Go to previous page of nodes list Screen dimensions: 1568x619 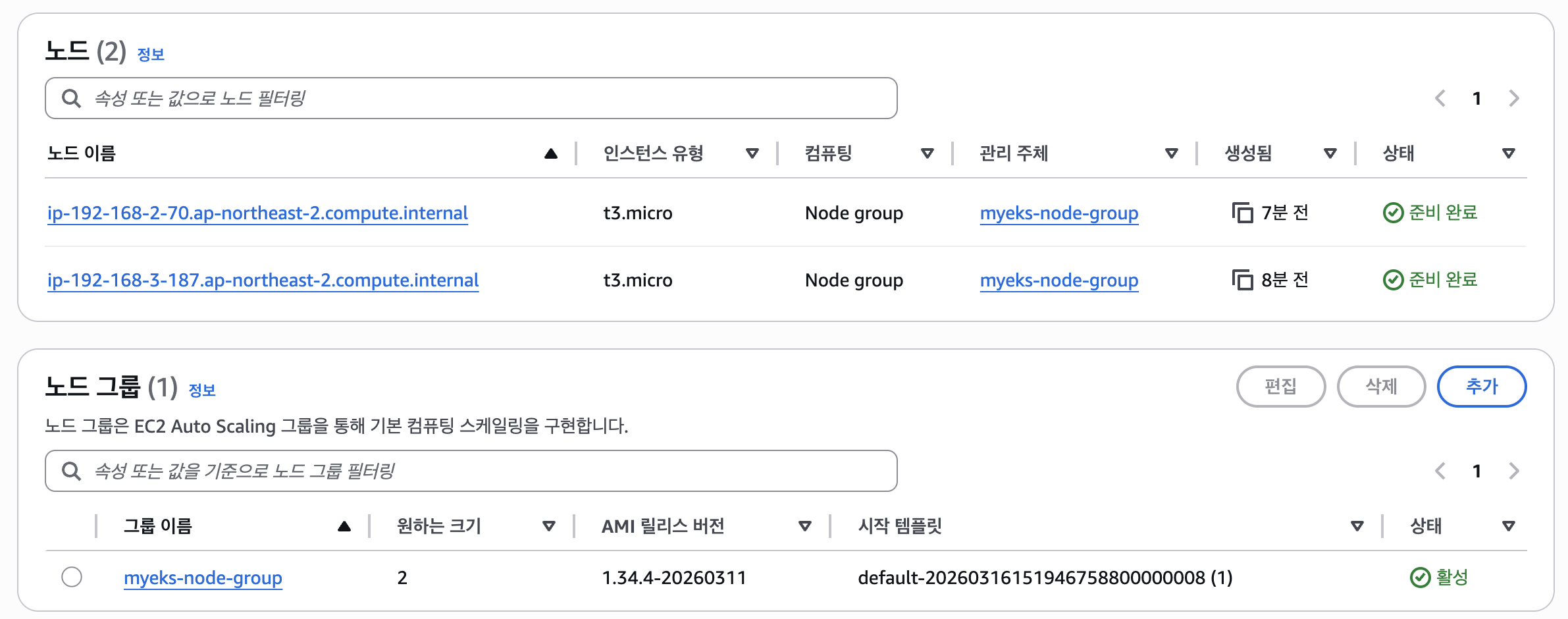[1440, 99]
